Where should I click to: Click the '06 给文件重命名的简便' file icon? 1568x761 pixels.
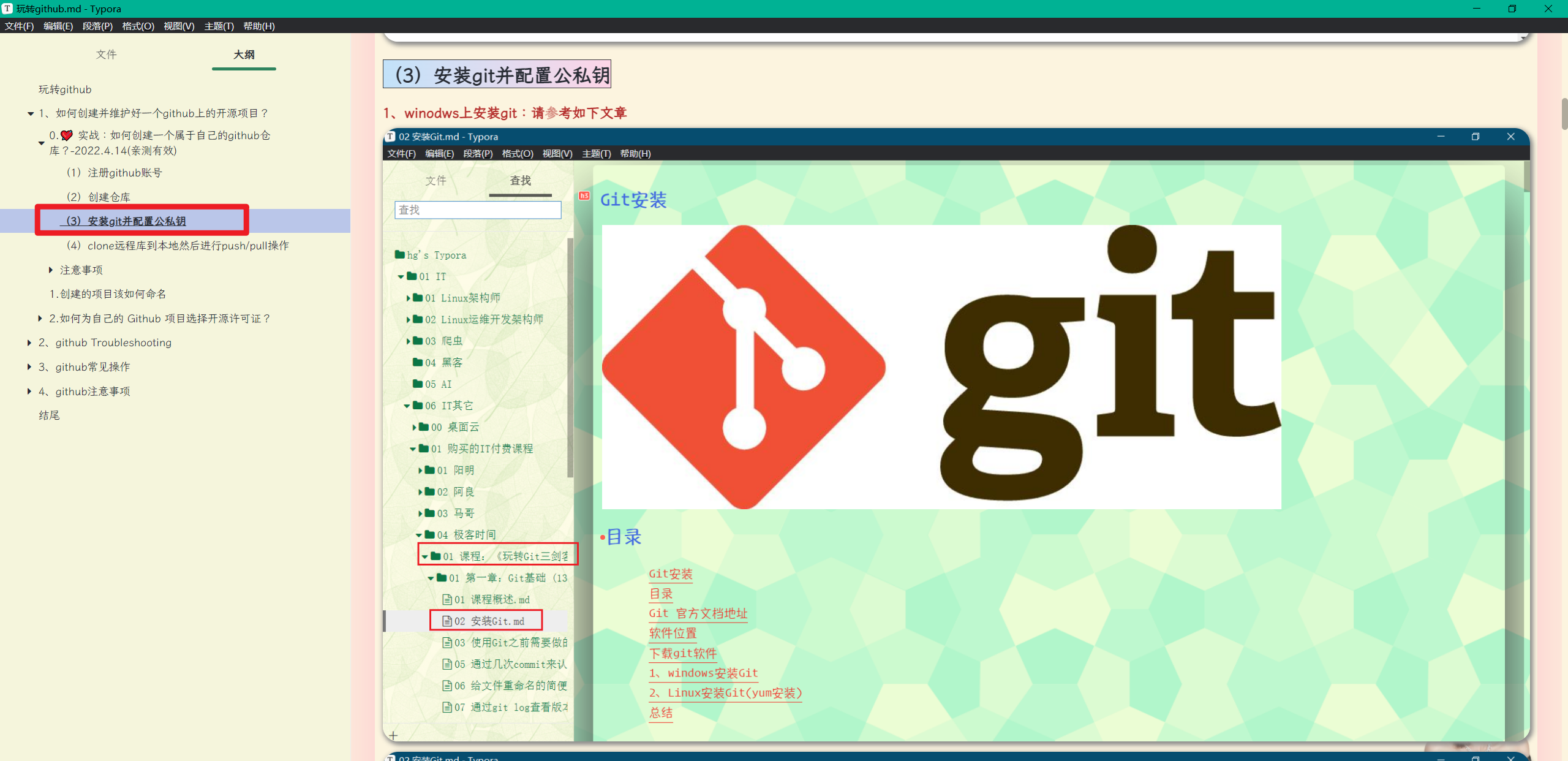coord(447,685)
